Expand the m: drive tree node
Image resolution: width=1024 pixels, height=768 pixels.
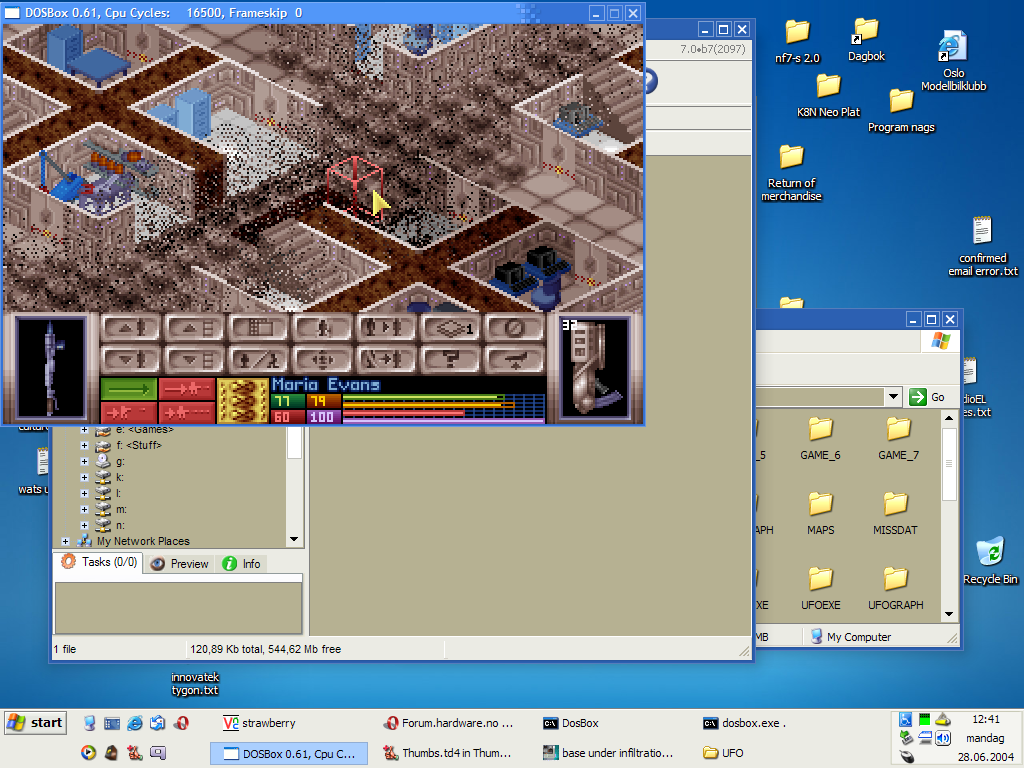84,509
